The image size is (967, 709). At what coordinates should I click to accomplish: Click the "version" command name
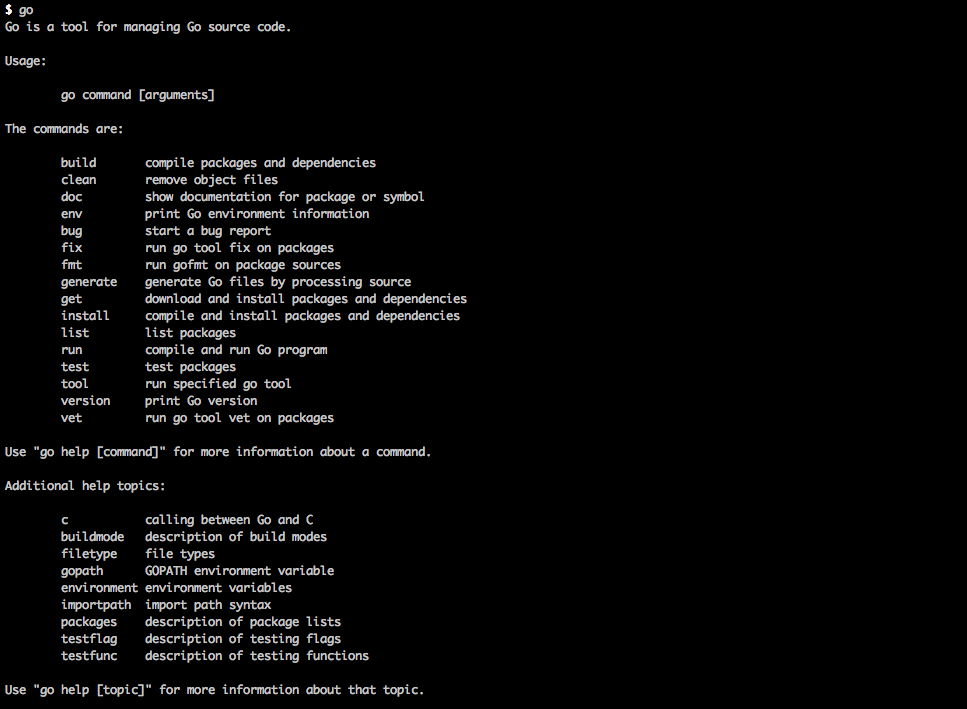pos(85,401)
